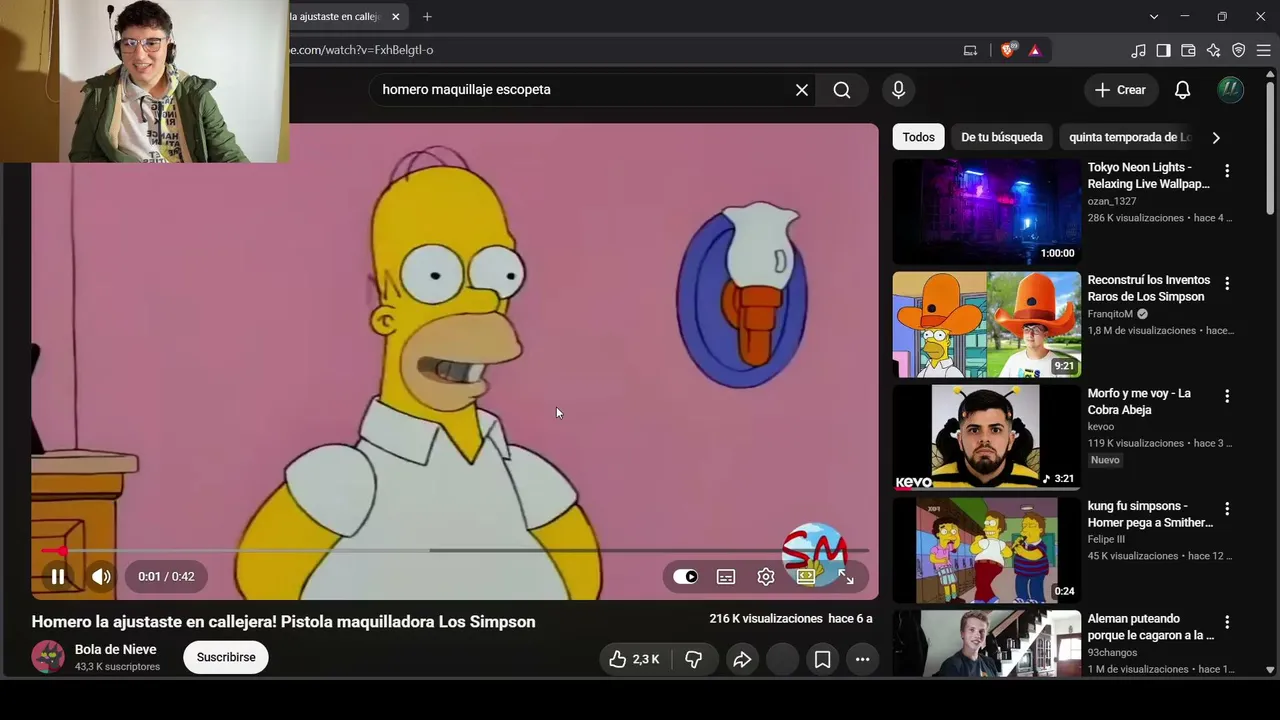
Task: Click the ozan_1327 channel name
Action: click(1114, 201)
